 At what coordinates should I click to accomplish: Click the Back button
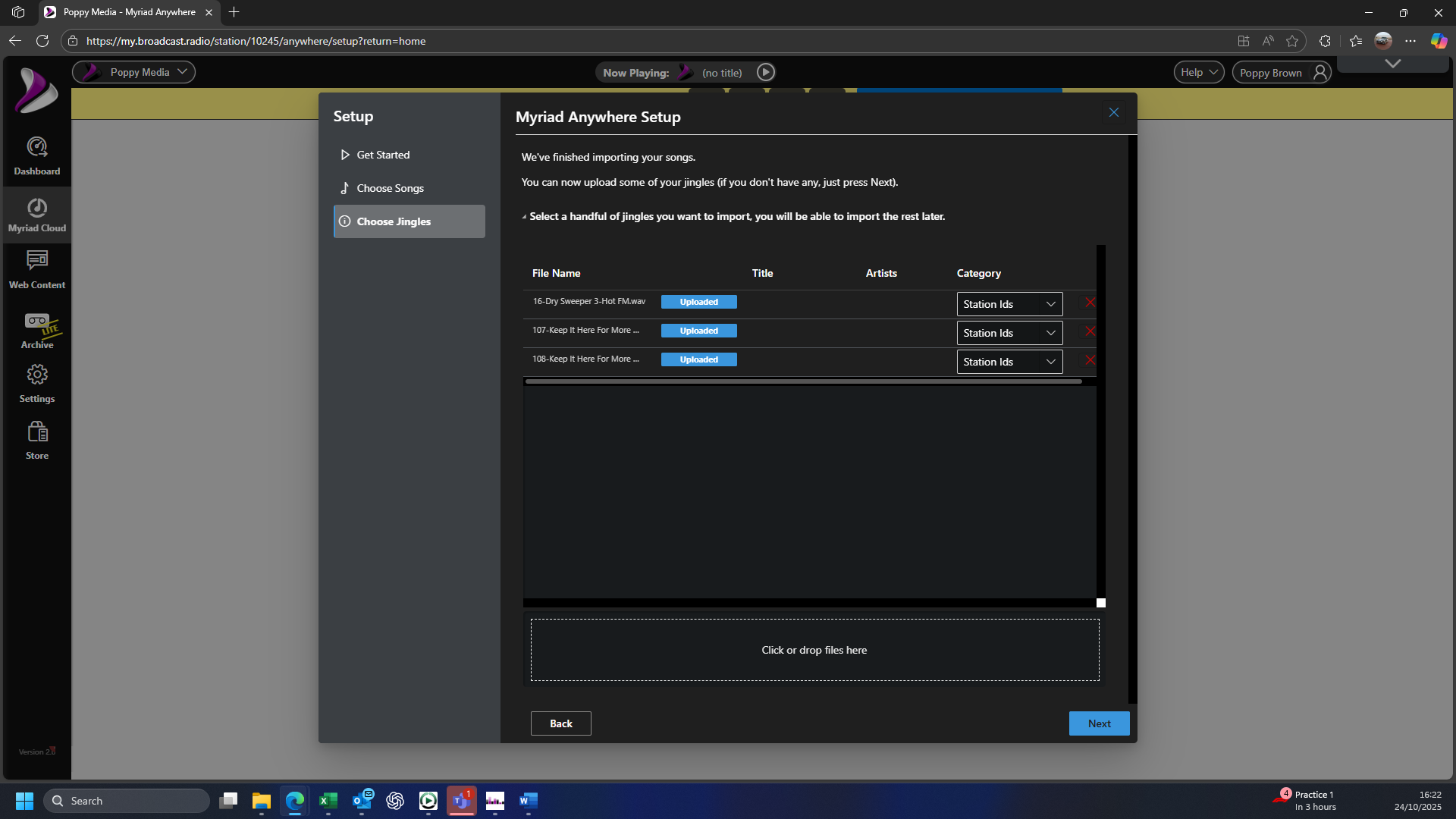560,723
